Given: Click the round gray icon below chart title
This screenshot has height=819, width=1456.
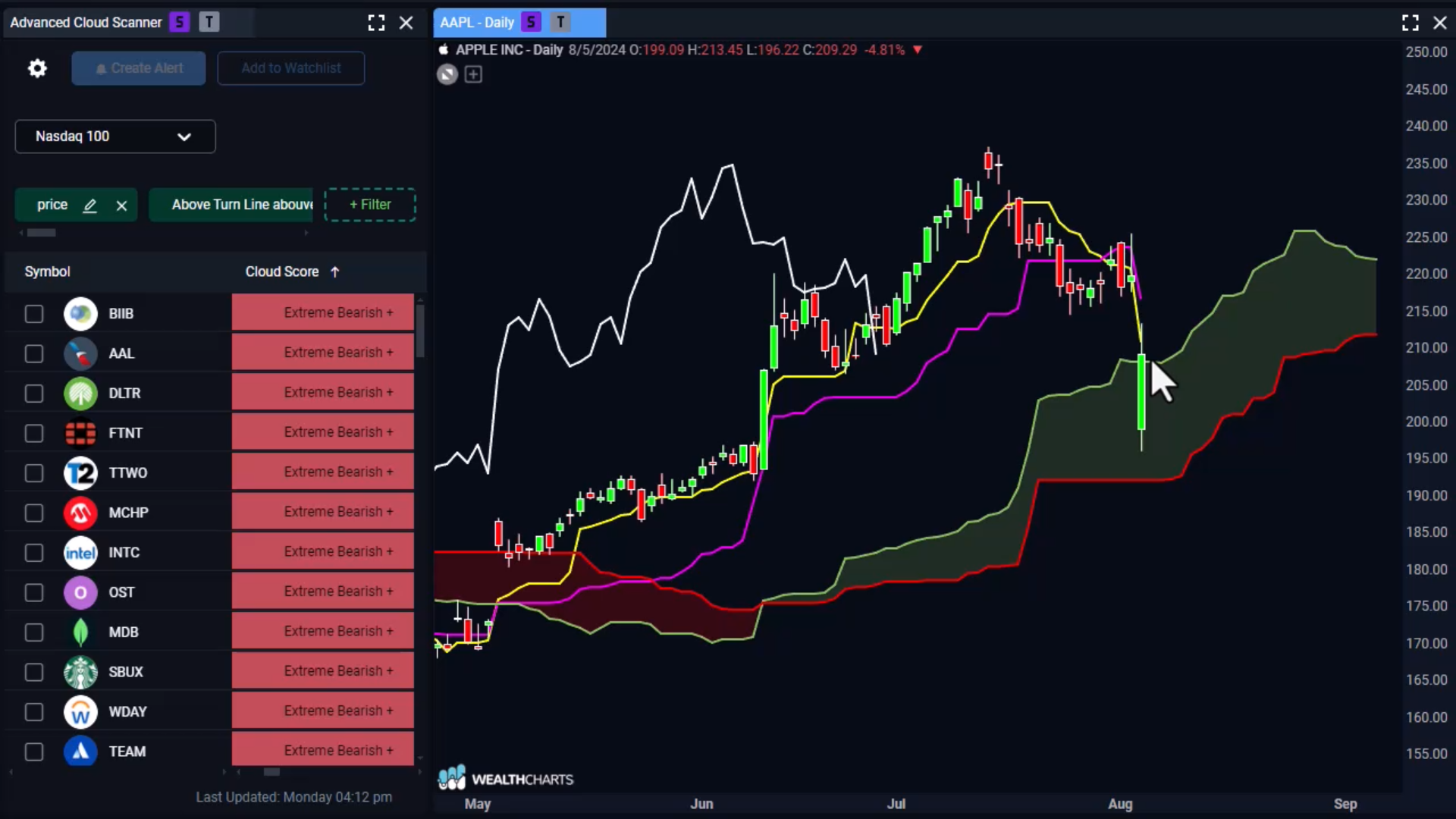Looking at the screenshot, I should click(447, 74).
